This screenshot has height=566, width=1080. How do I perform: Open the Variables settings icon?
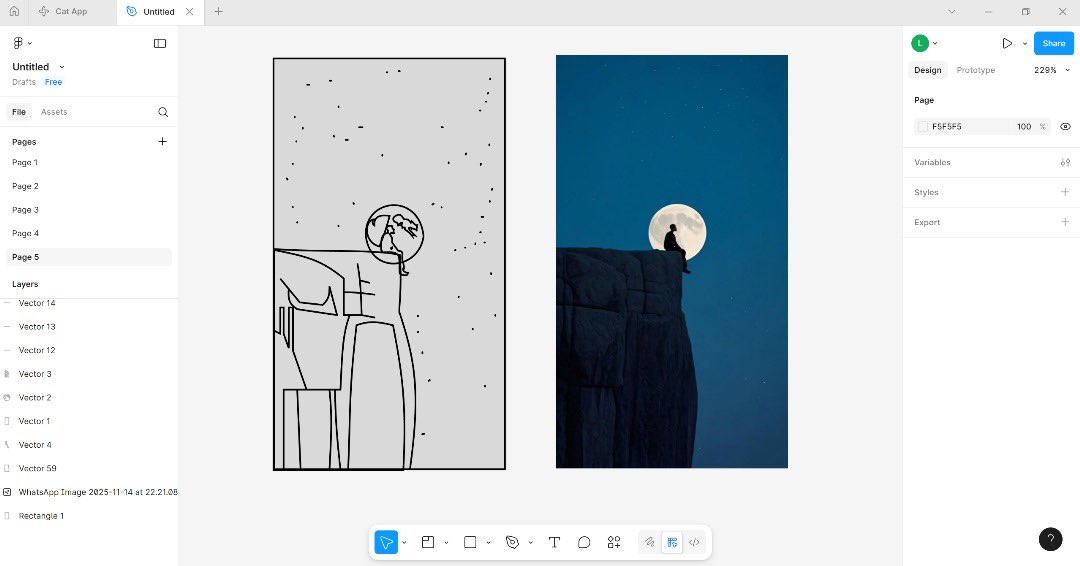(1066, 163)
